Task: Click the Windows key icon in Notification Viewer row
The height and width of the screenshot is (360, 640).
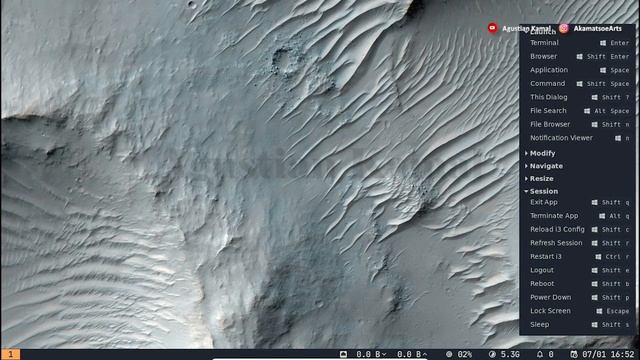Action: coord(618,138)
